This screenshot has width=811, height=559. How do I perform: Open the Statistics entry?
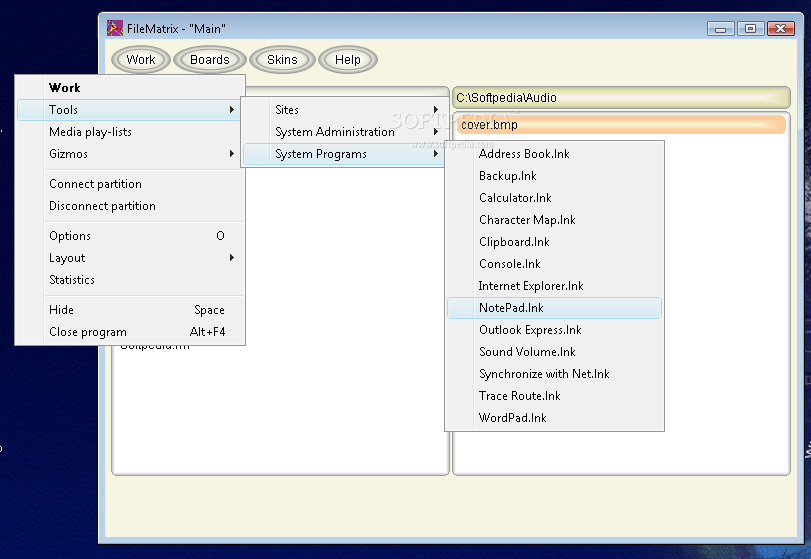(130, 280)
